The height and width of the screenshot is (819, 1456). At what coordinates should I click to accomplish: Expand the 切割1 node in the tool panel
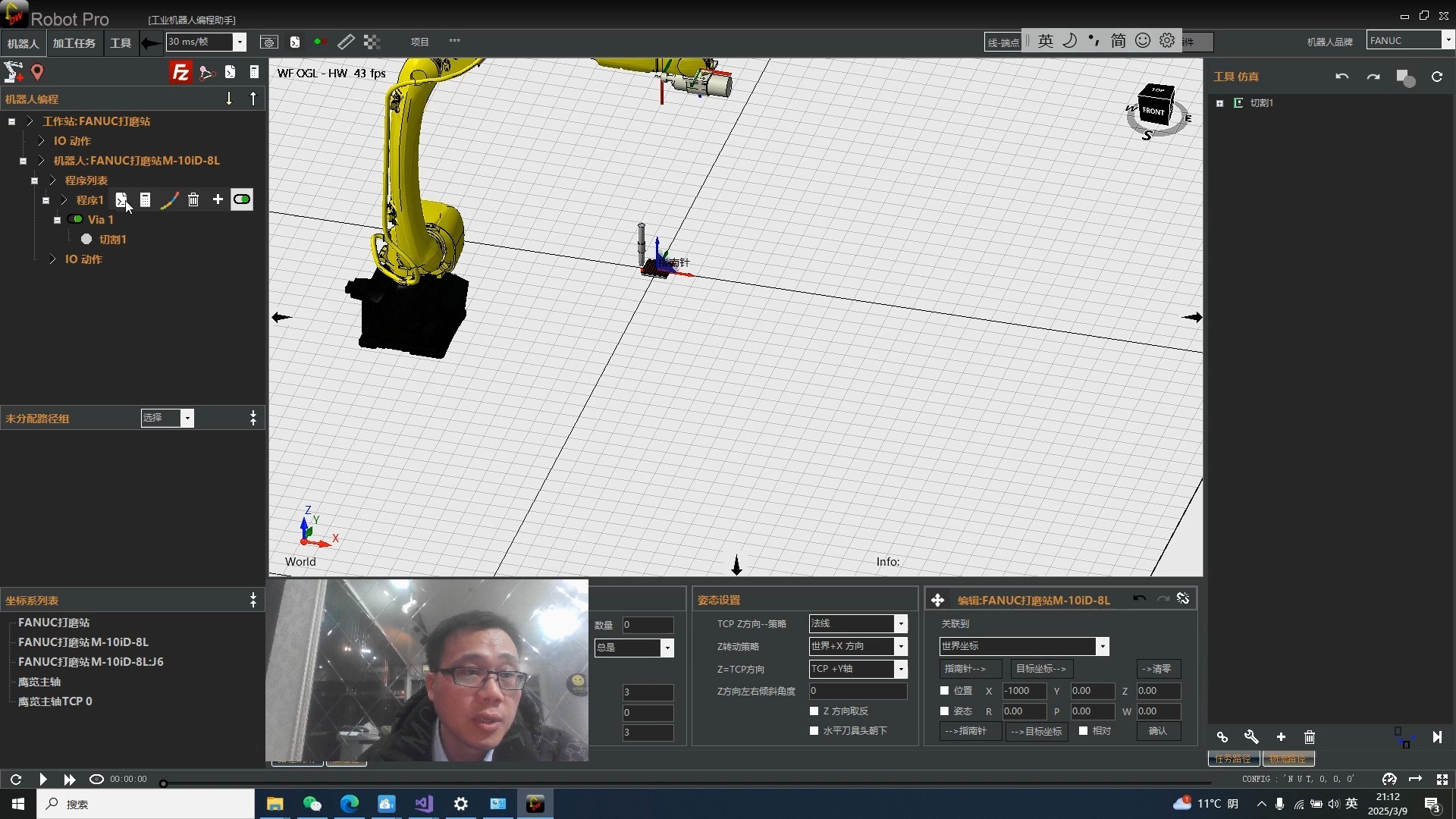point(1219,103)
